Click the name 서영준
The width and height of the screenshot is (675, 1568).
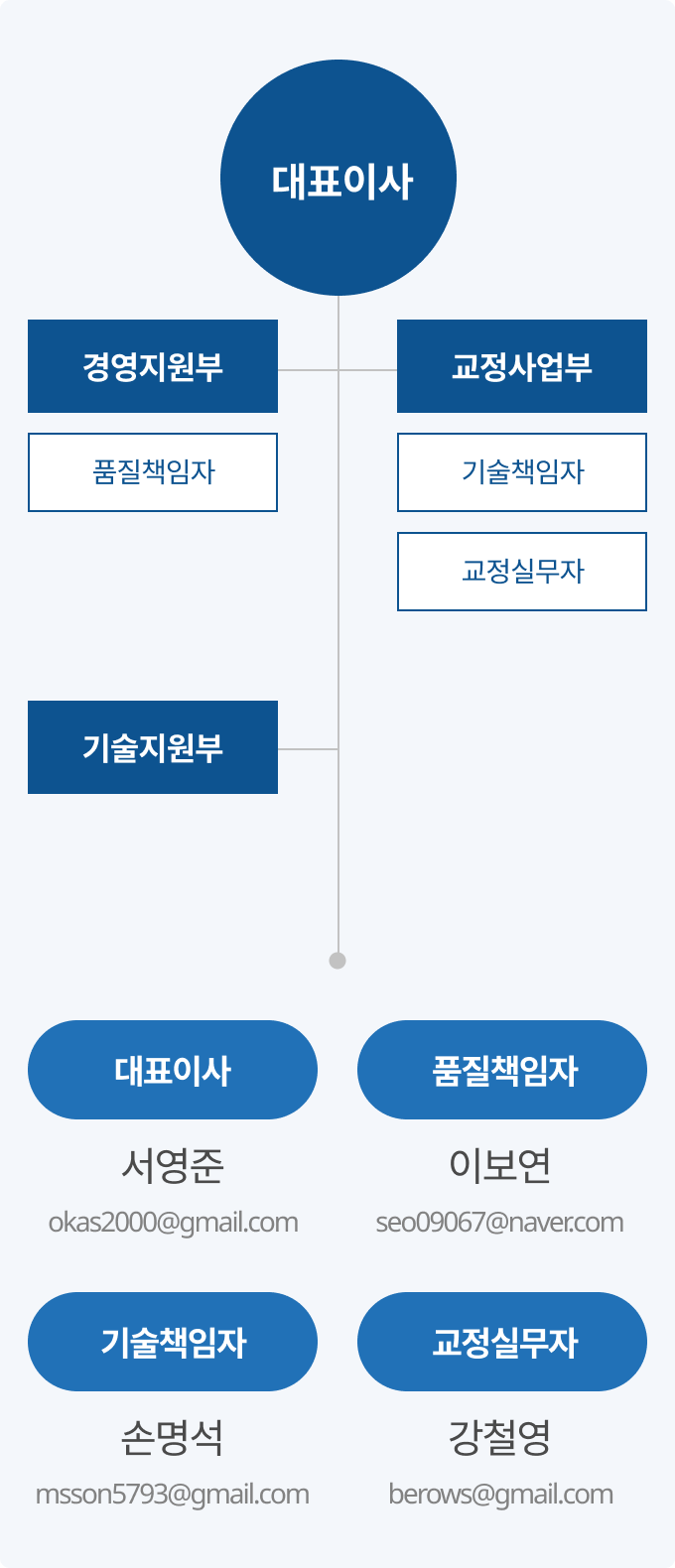(173, 1165)
